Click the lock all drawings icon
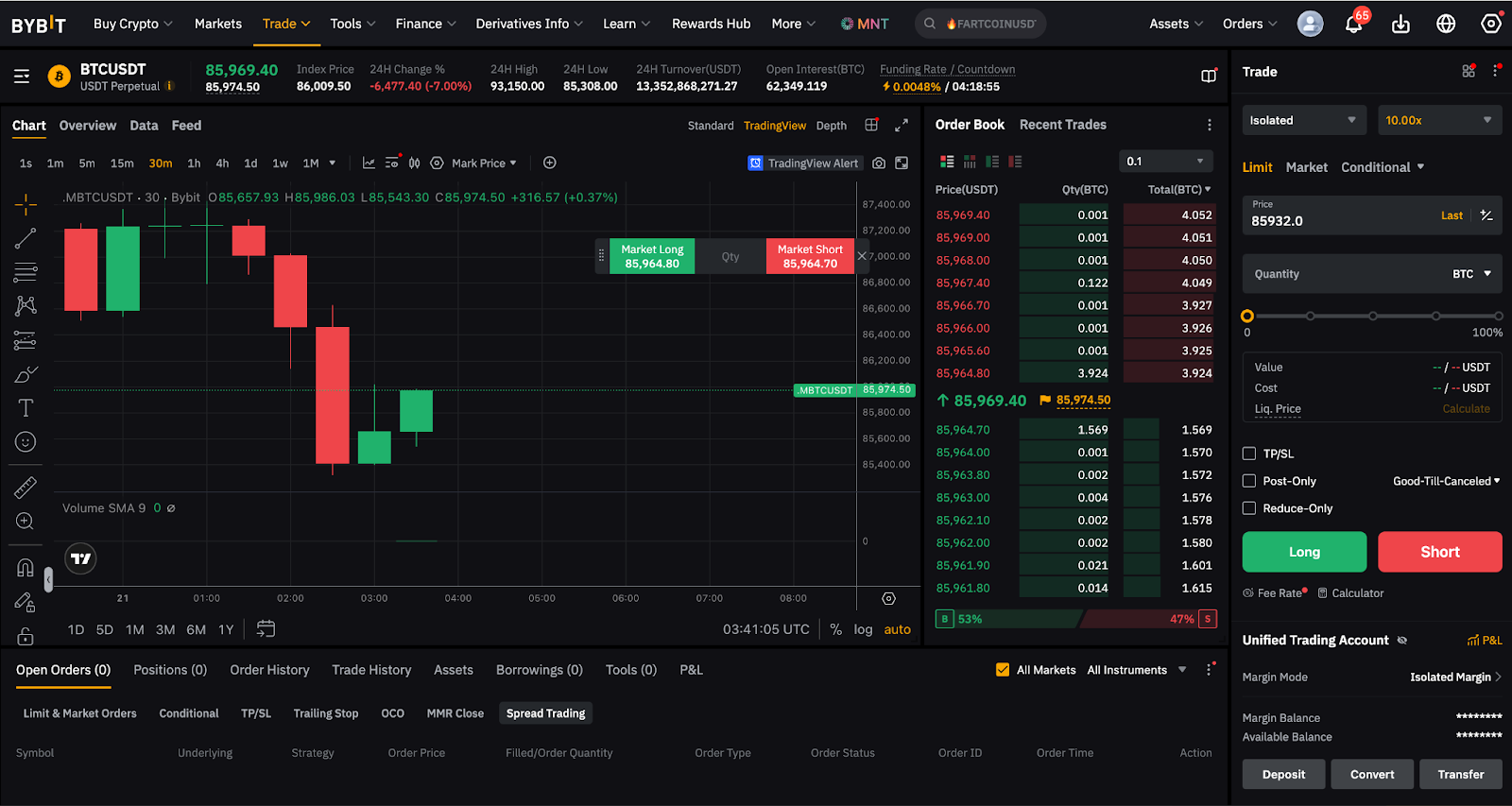Image resolution: width=1512 pixels, height=806 pixels. point(26,635)
